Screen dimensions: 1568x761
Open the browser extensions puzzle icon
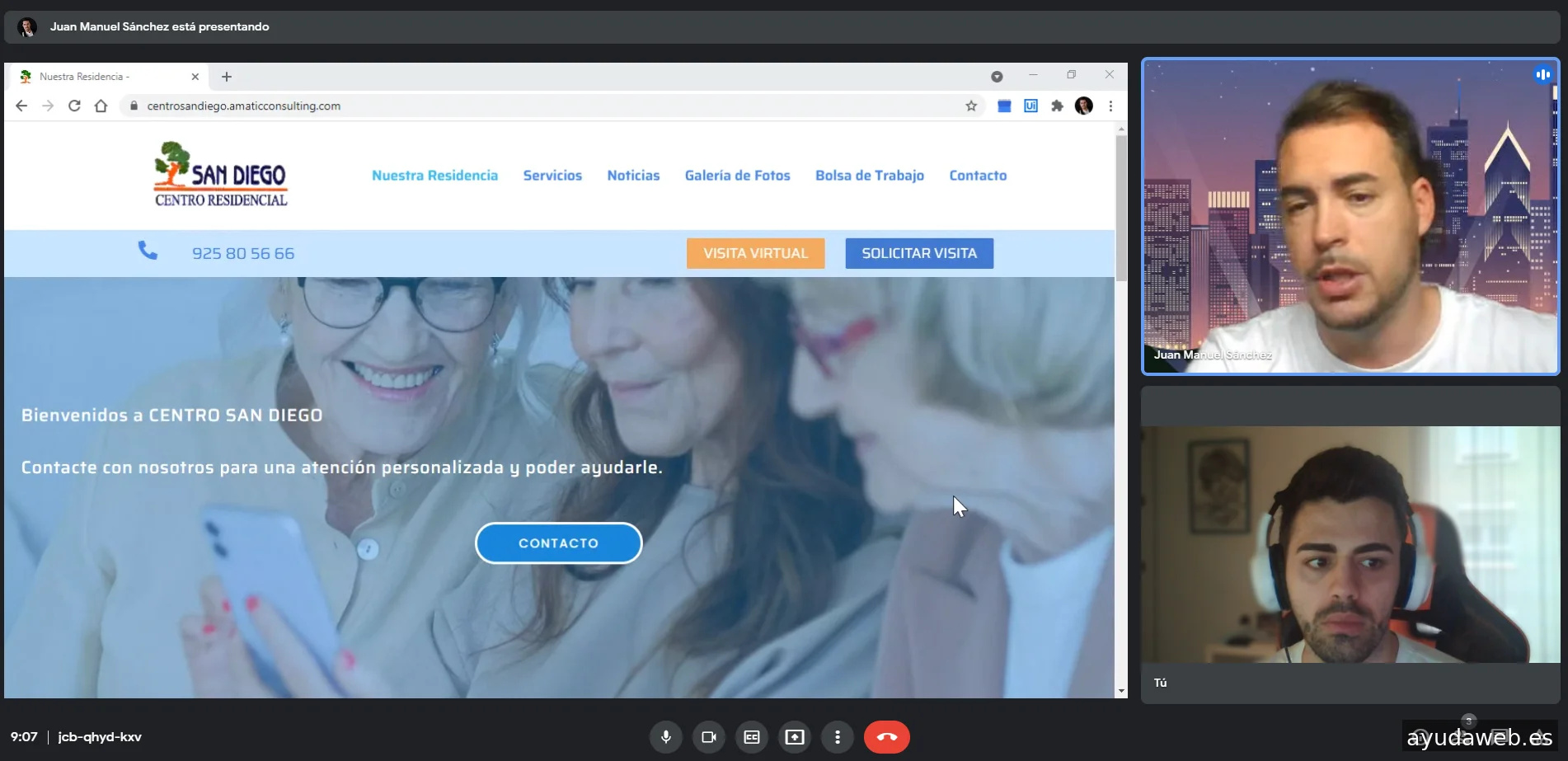pos(1057,106)
